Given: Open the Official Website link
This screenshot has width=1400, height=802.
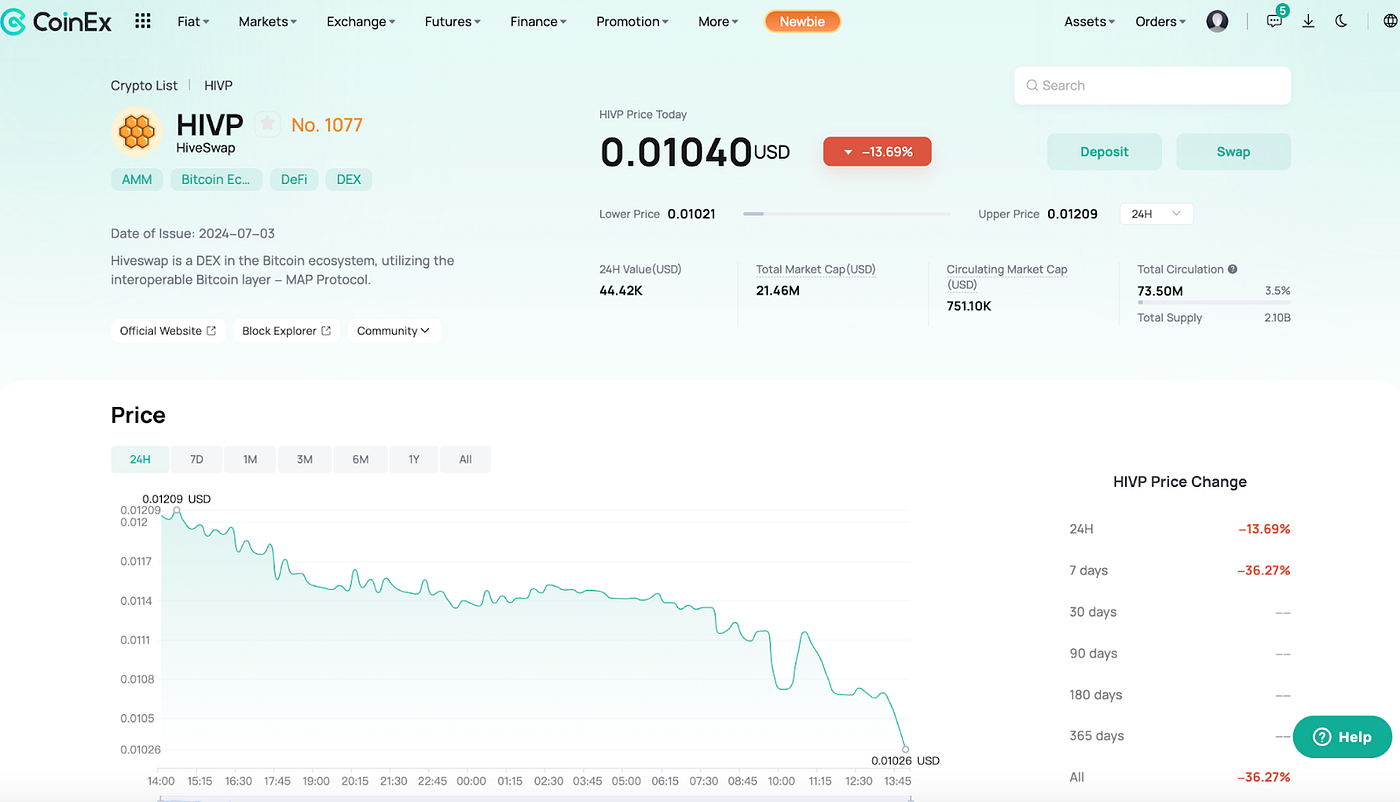Looking at the screenshot, I should 168,331.
